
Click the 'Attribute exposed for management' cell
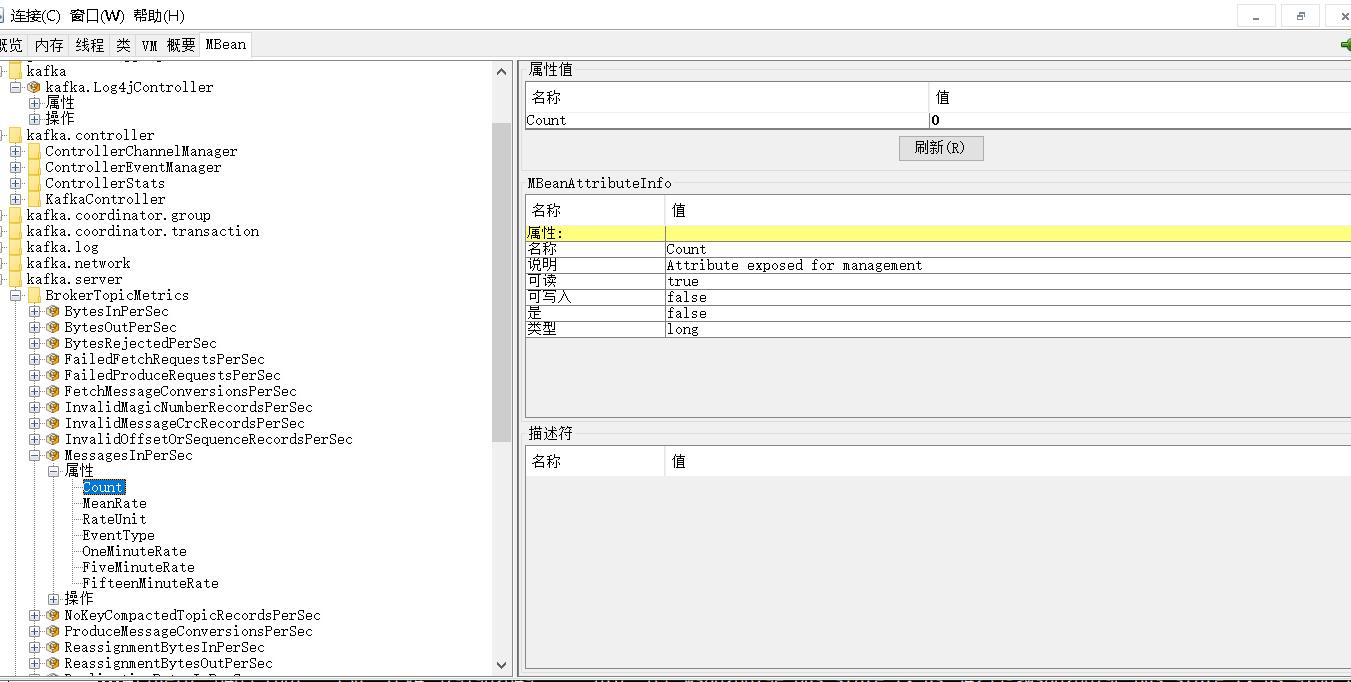[x=1008, y=265]
